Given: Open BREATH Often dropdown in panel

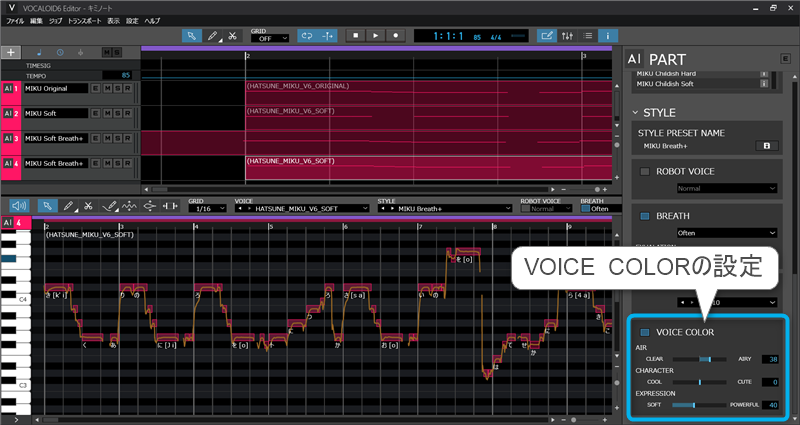Looking at the screenshot, I should click(727, 233).
